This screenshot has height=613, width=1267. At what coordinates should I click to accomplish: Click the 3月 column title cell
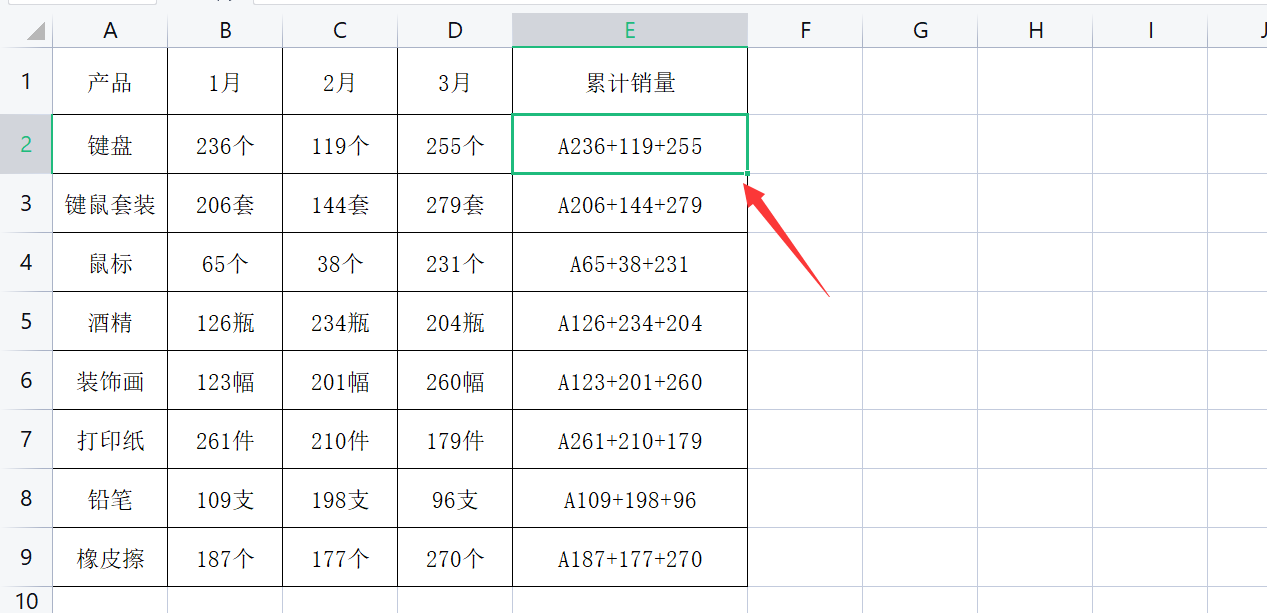[455, 82]
